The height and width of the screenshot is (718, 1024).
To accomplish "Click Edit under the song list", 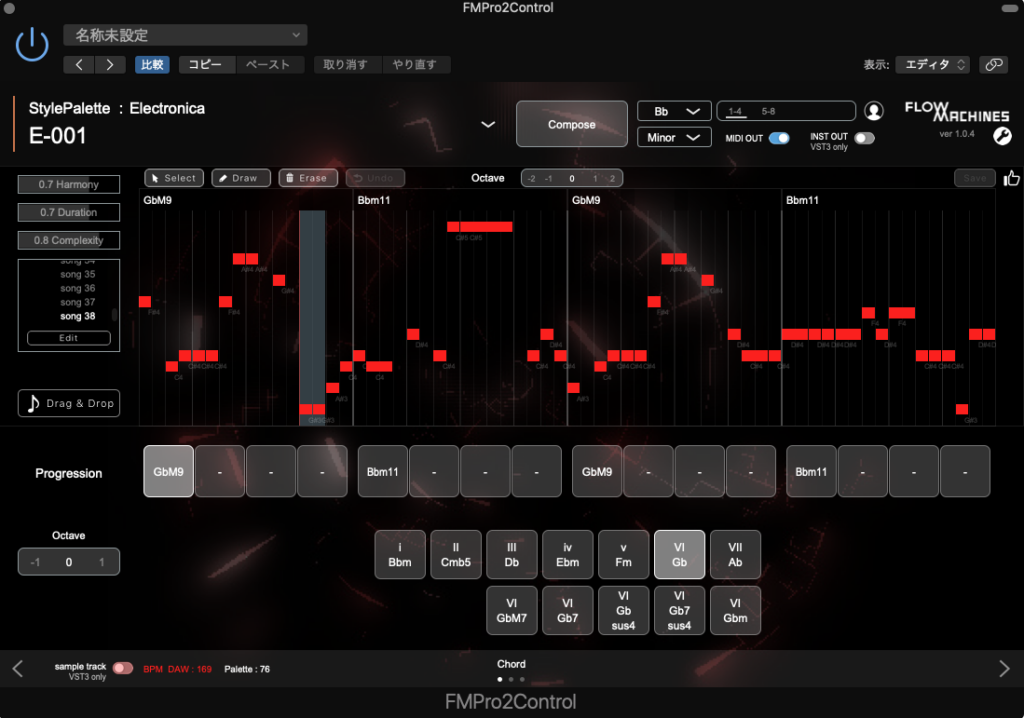I will [x=69, y=338].
